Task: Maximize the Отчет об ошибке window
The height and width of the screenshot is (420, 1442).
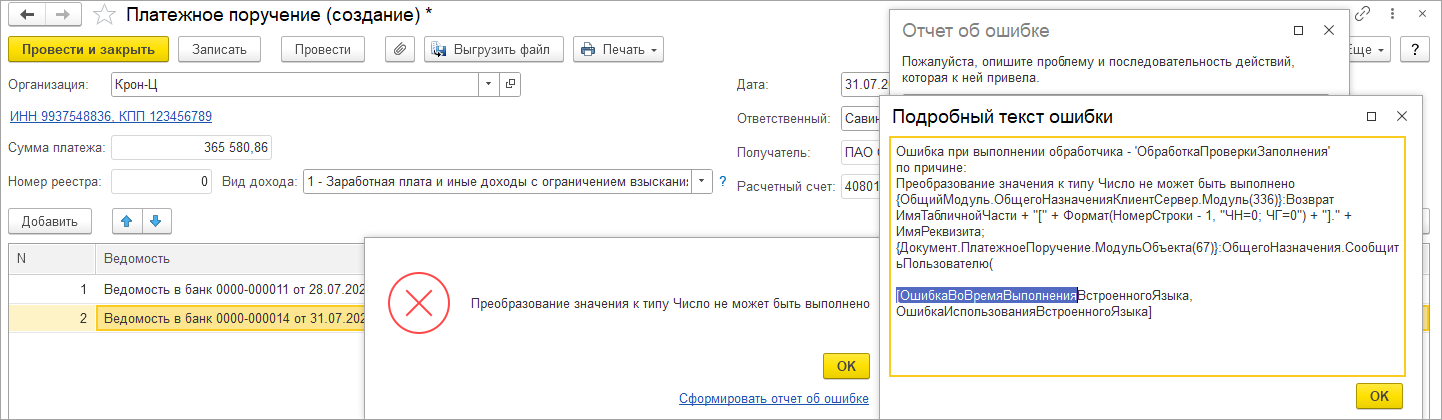Action: (1298, 30)
